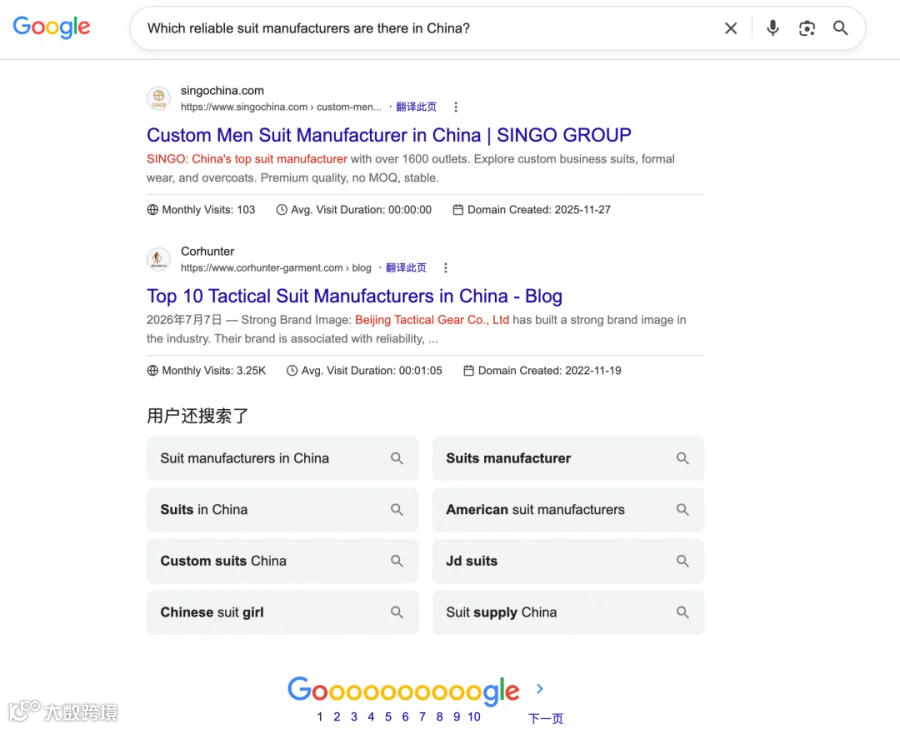
Task: Go to results page 6
Action: (405, 716)
